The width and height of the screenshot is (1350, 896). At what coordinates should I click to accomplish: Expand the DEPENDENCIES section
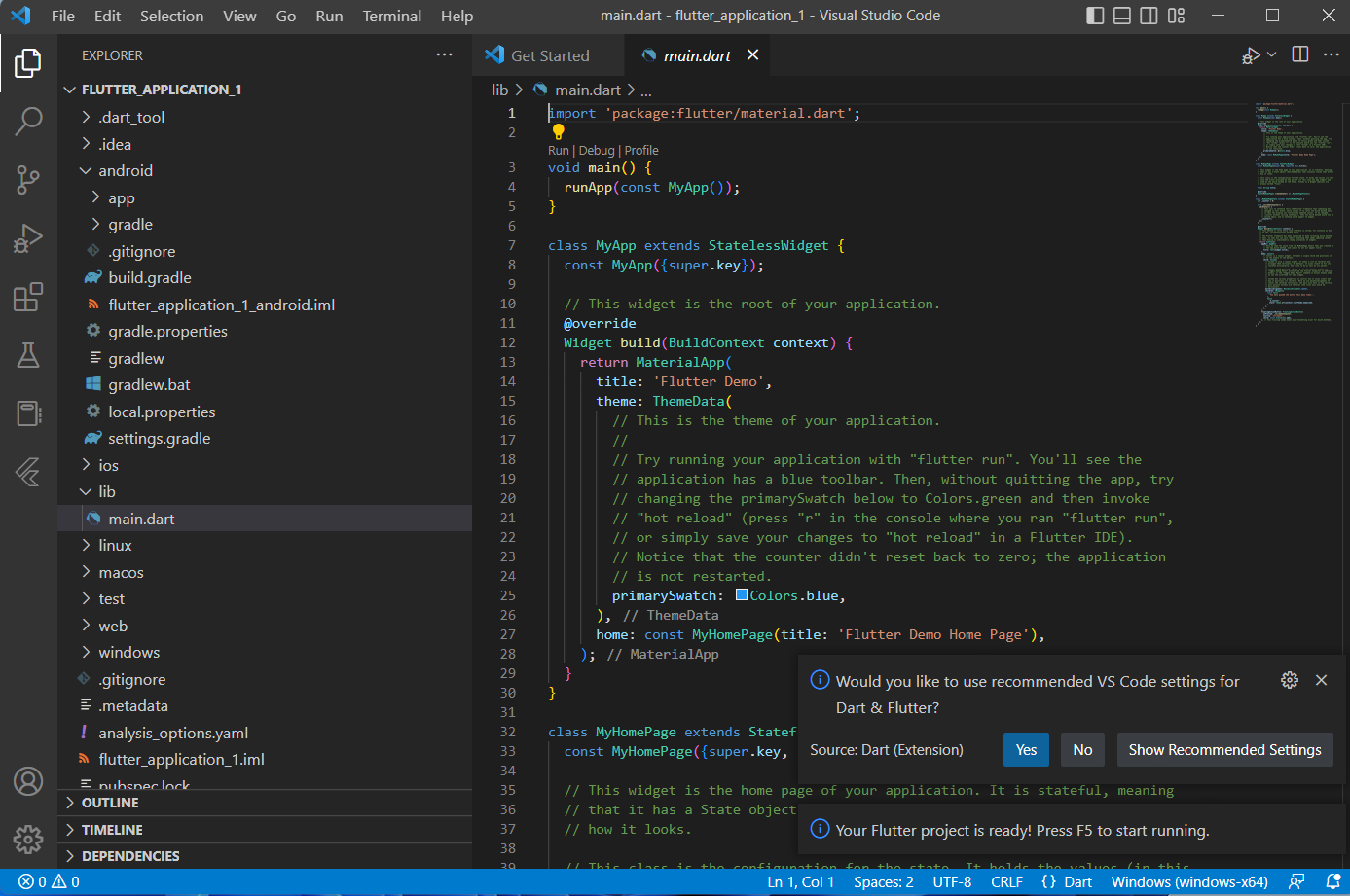(265, 856)
